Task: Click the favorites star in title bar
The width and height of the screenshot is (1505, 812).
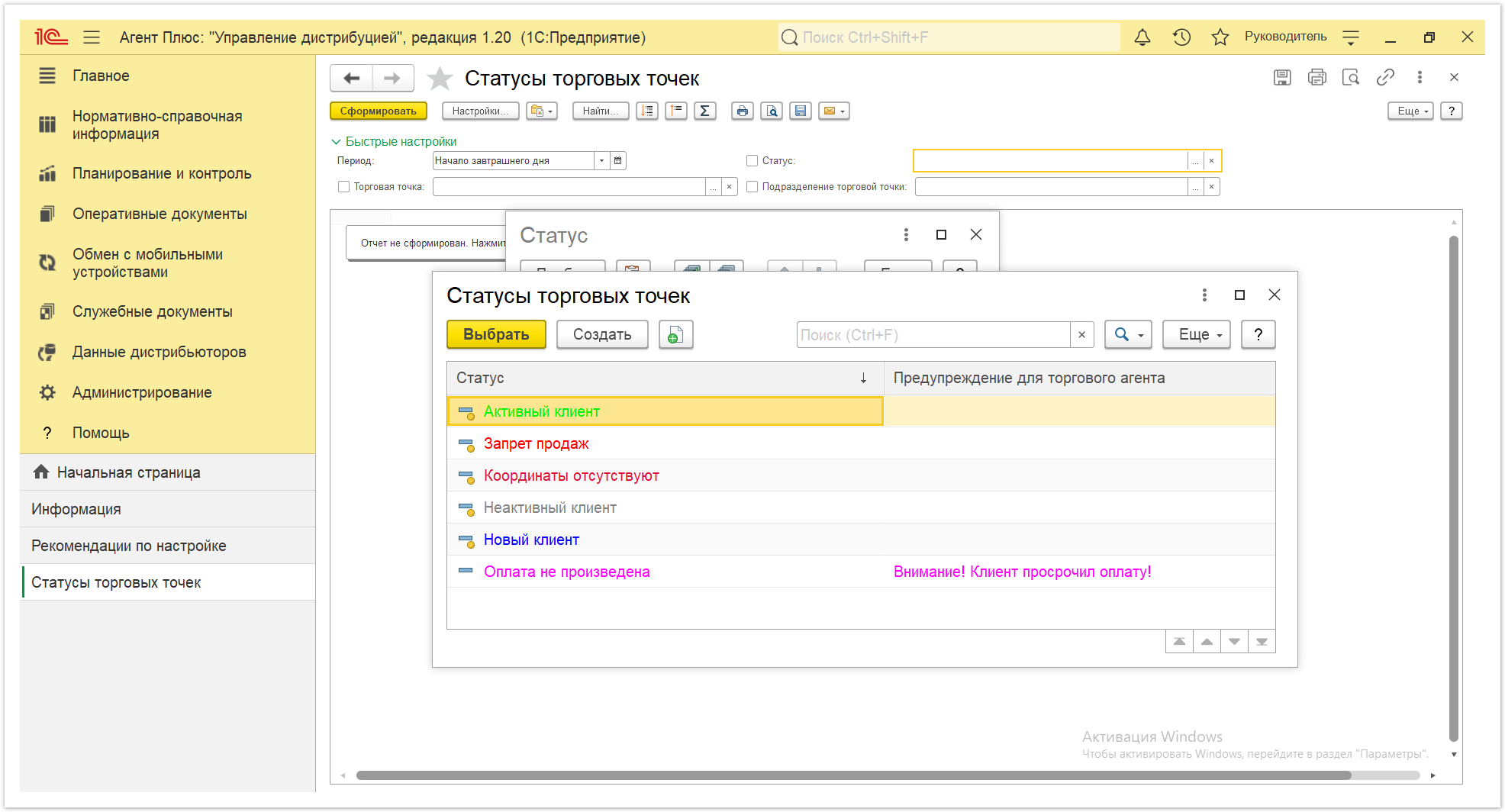Action: pos(1220,37)
